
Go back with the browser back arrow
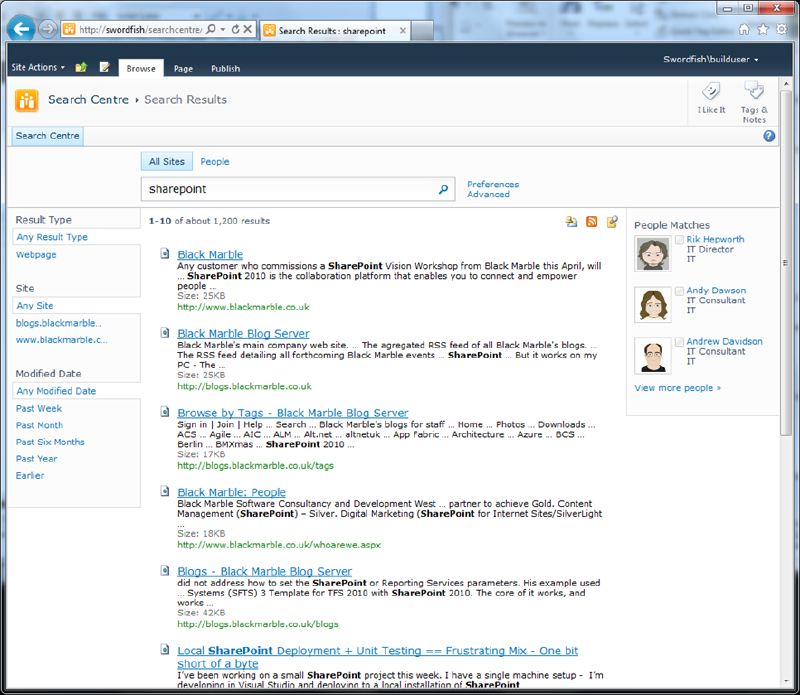click(x=21, y=29)
